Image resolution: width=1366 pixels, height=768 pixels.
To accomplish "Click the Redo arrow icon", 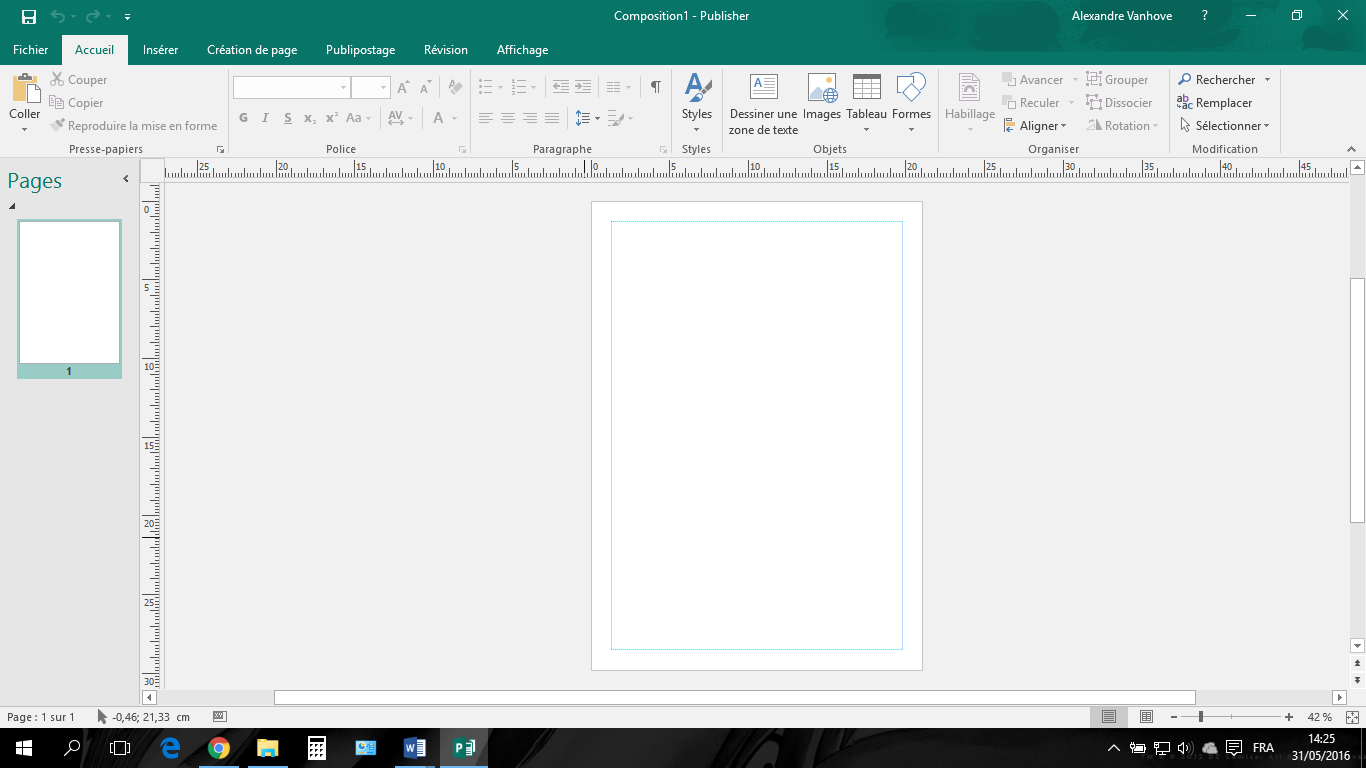I will coord(92,16).
